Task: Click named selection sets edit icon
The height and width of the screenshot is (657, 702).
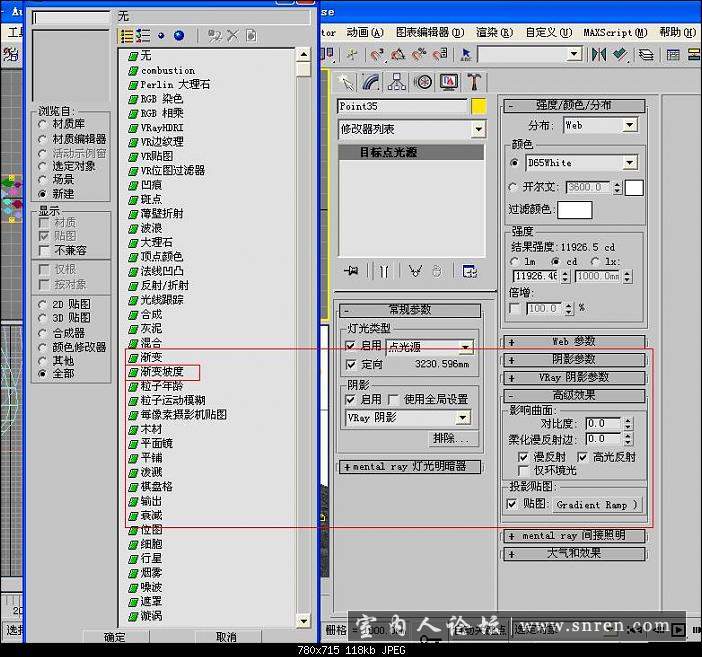Action: 466,55
